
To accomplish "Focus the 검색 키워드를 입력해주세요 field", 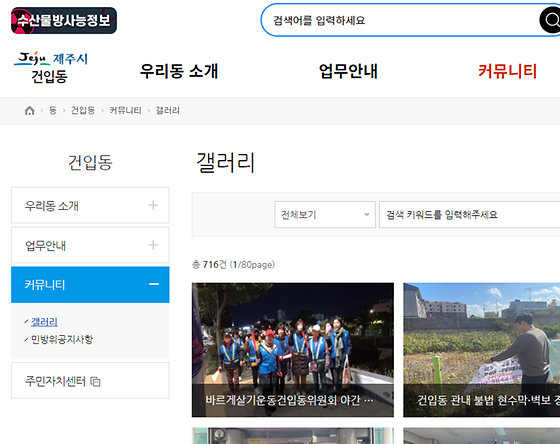I will [469, 214].
